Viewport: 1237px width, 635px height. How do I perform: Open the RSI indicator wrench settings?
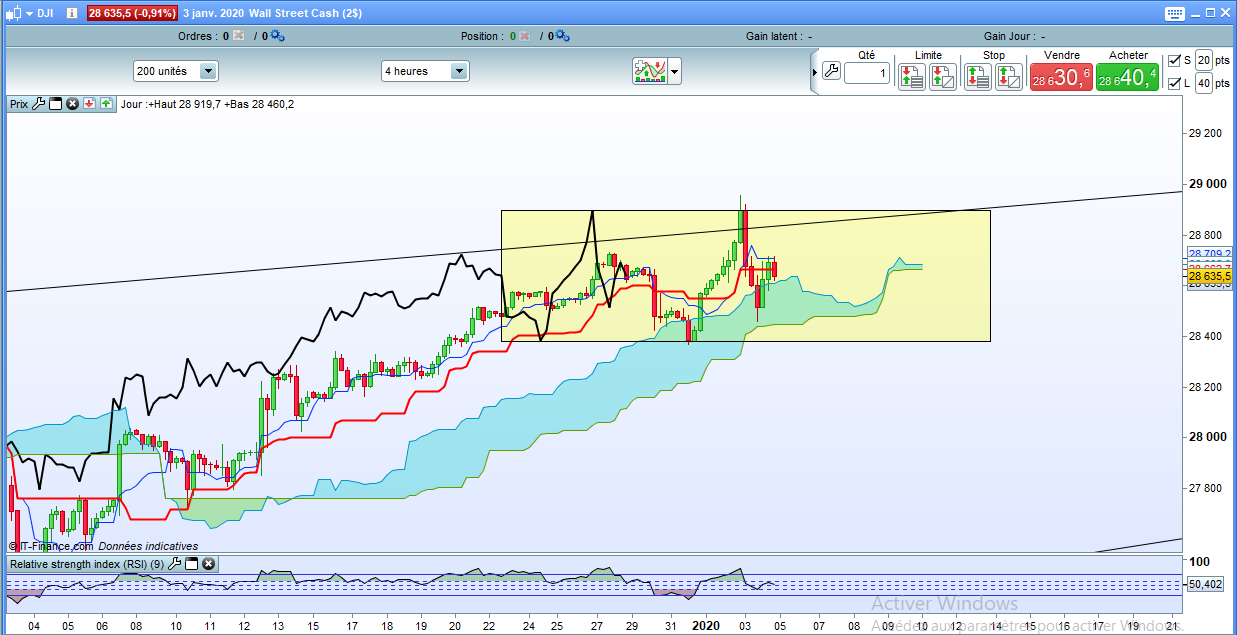coord(174,564)
